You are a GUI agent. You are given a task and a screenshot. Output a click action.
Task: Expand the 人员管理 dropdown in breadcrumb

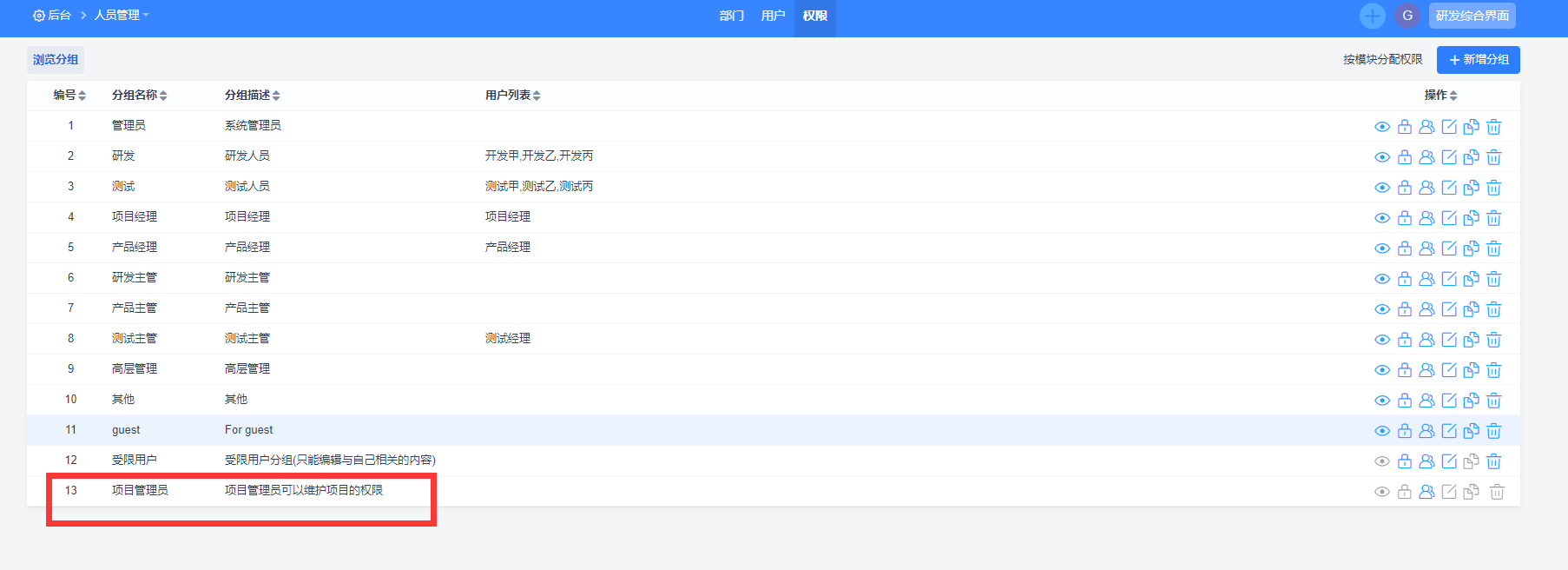point(122,16)
